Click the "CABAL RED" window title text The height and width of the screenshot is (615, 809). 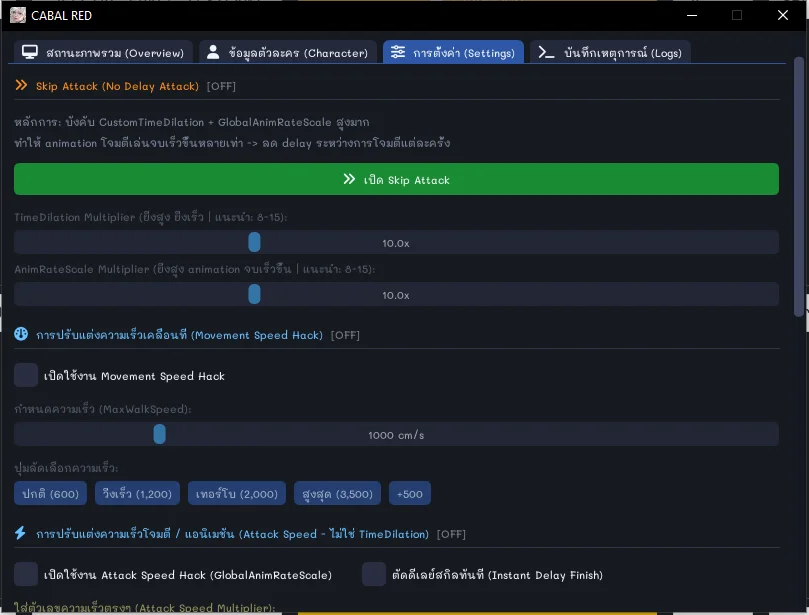61,15
